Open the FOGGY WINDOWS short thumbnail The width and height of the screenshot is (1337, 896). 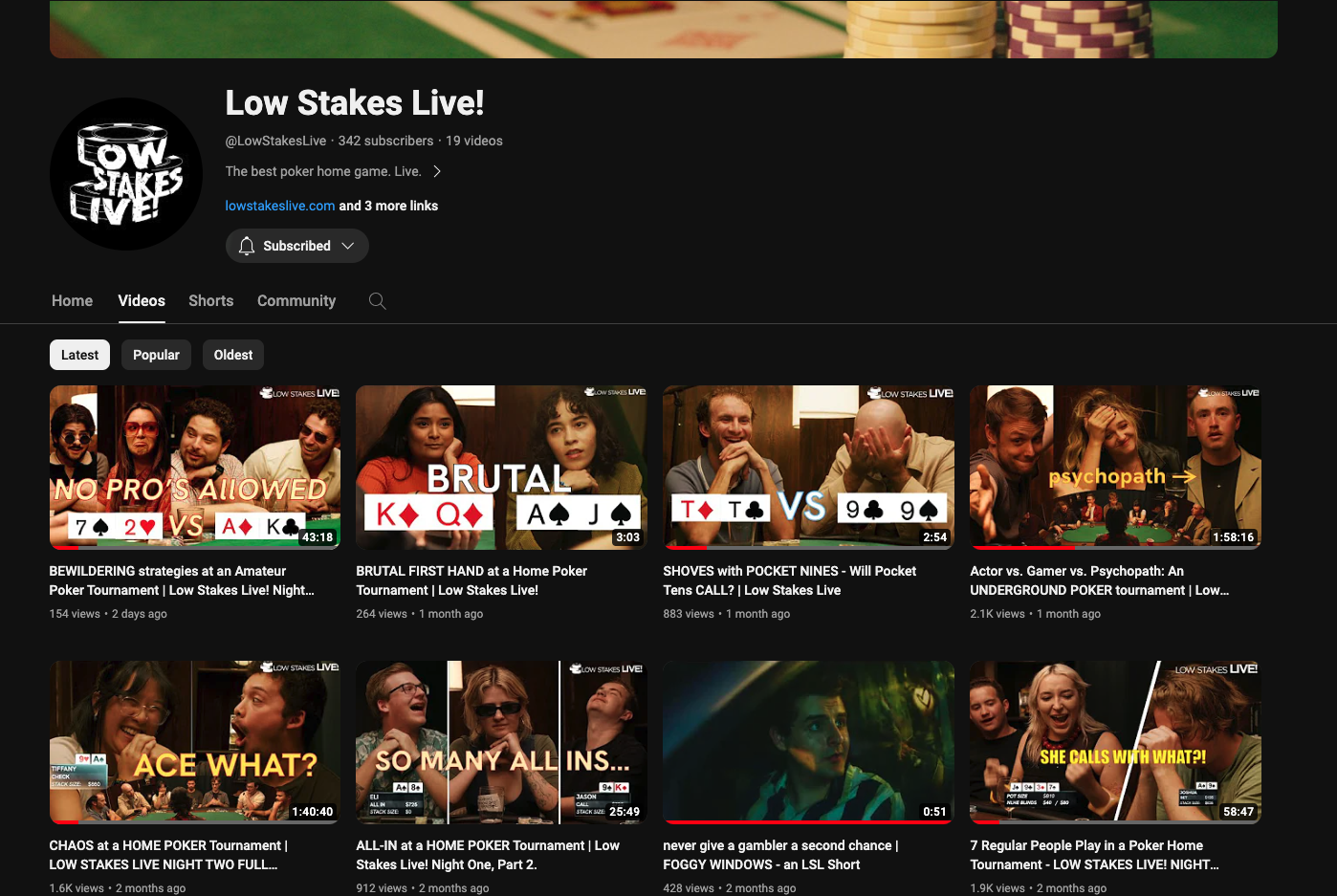pyautogui.click(x=808, y=742)
